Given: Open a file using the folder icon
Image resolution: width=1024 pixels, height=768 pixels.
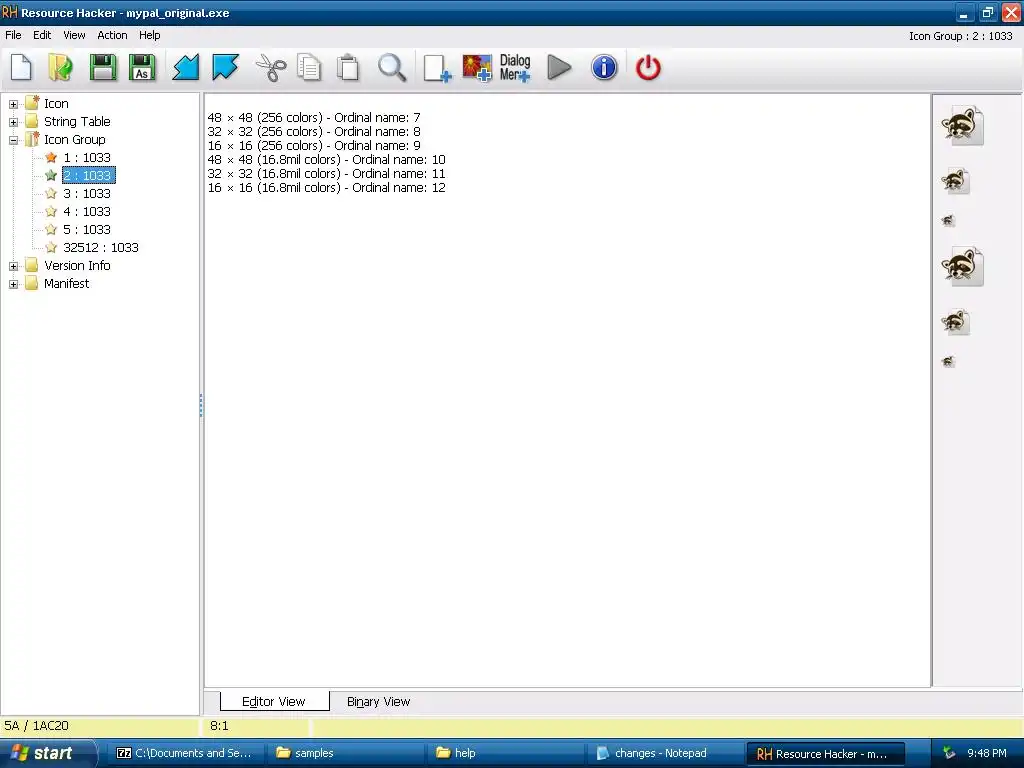Looking at the screenshot, I should pos(61,67).
